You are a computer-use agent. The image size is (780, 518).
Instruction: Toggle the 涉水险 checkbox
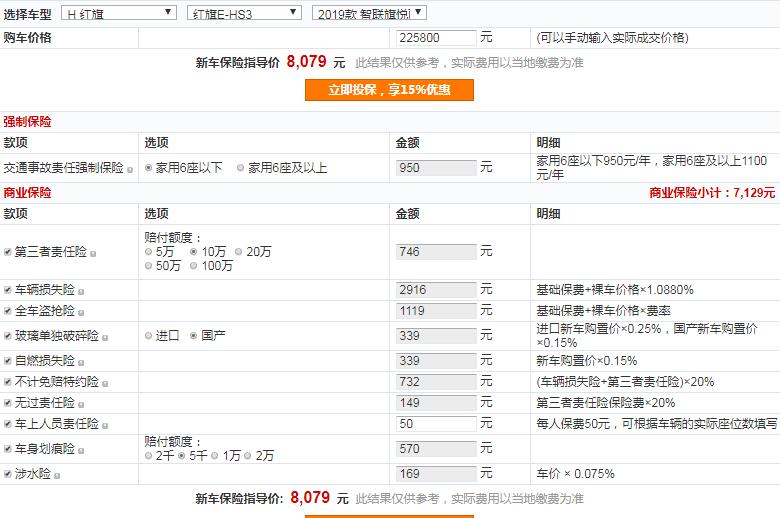click(7, 474)
